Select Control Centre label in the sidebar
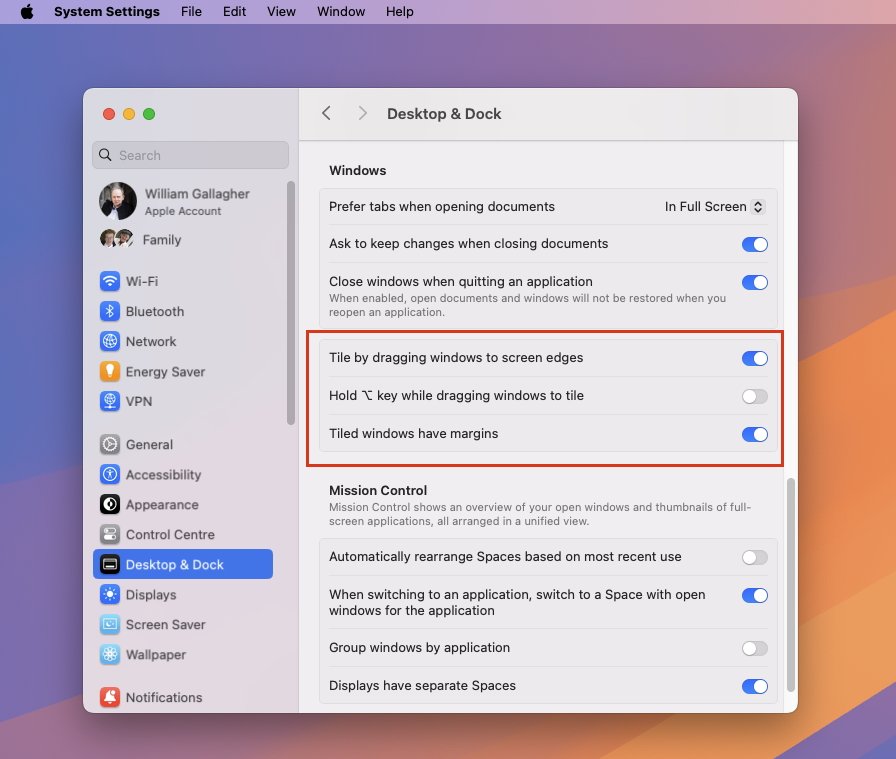Viewport: 896px width, 759px height. (170, 534)
